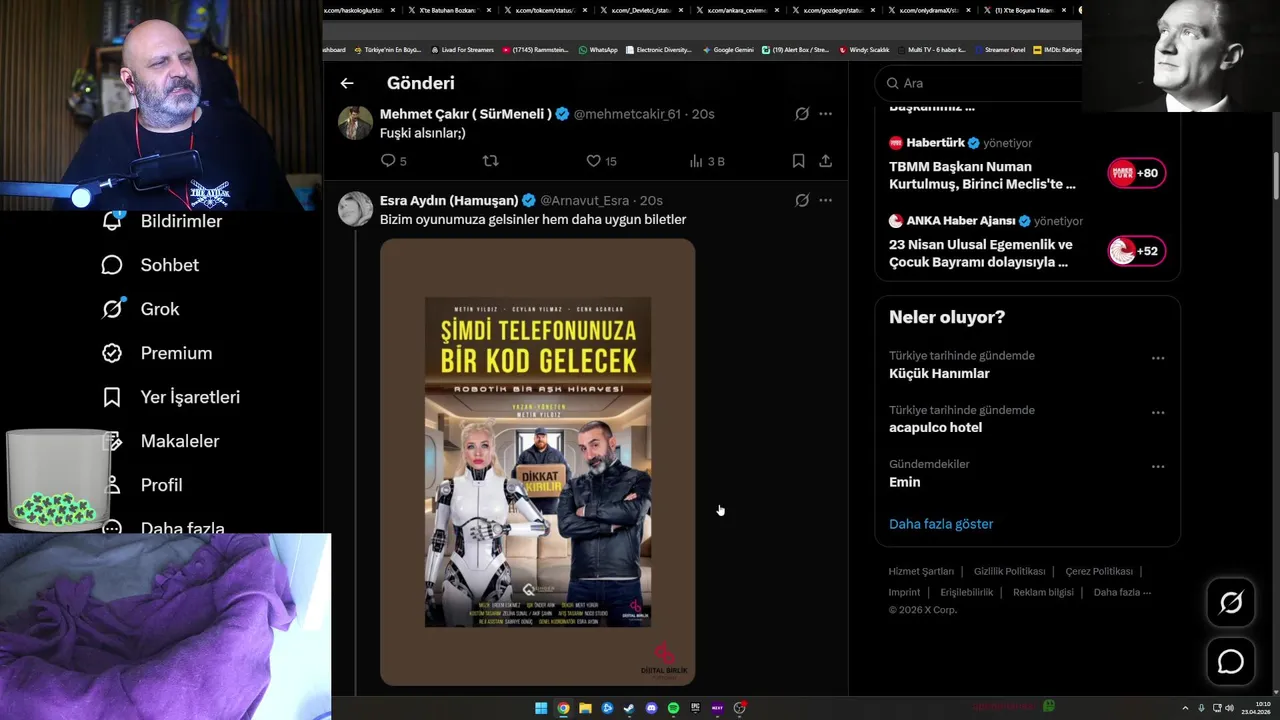The width and height of the screenshot is (1280, 720).
Task: Open the Streamer Panel bookmark
Action: tap(999, 49)
